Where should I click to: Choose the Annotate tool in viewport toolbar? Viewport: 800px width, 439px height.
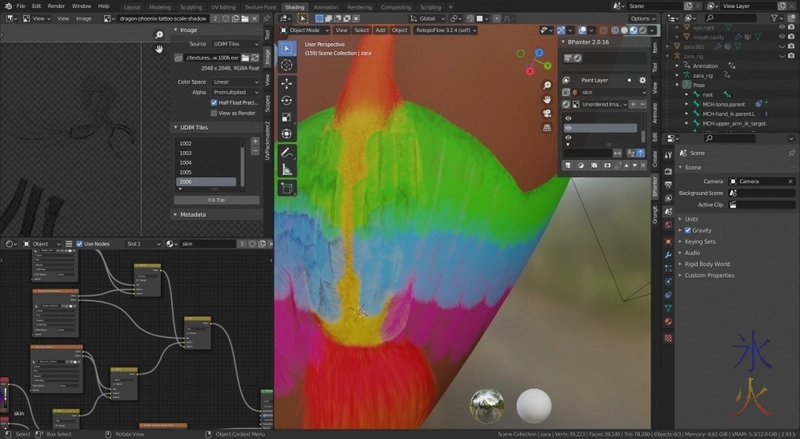click(287, 152)
